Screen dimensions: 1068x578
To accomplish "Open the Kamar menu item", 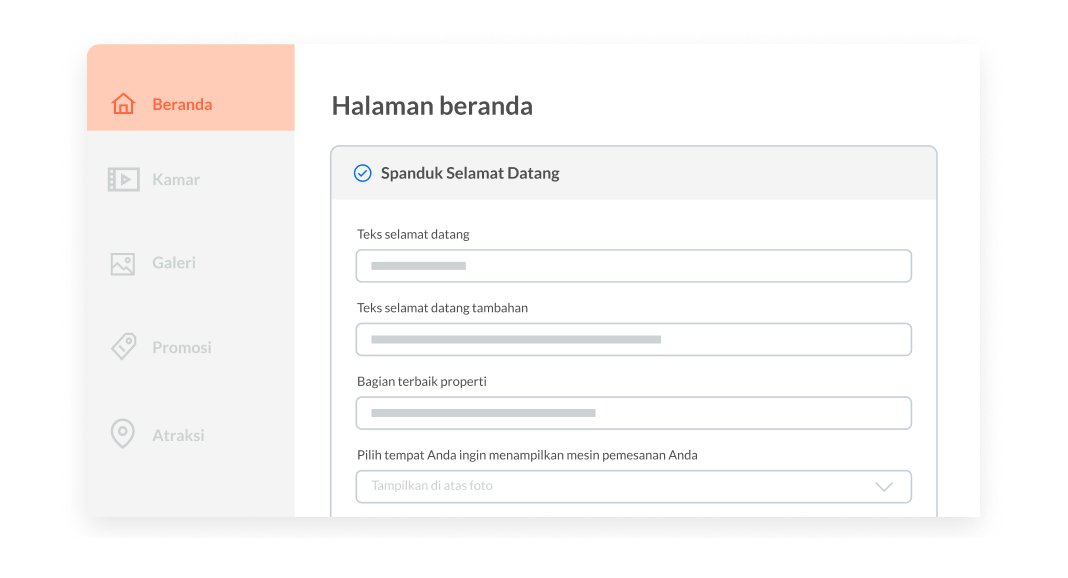I will click(176, 180).
